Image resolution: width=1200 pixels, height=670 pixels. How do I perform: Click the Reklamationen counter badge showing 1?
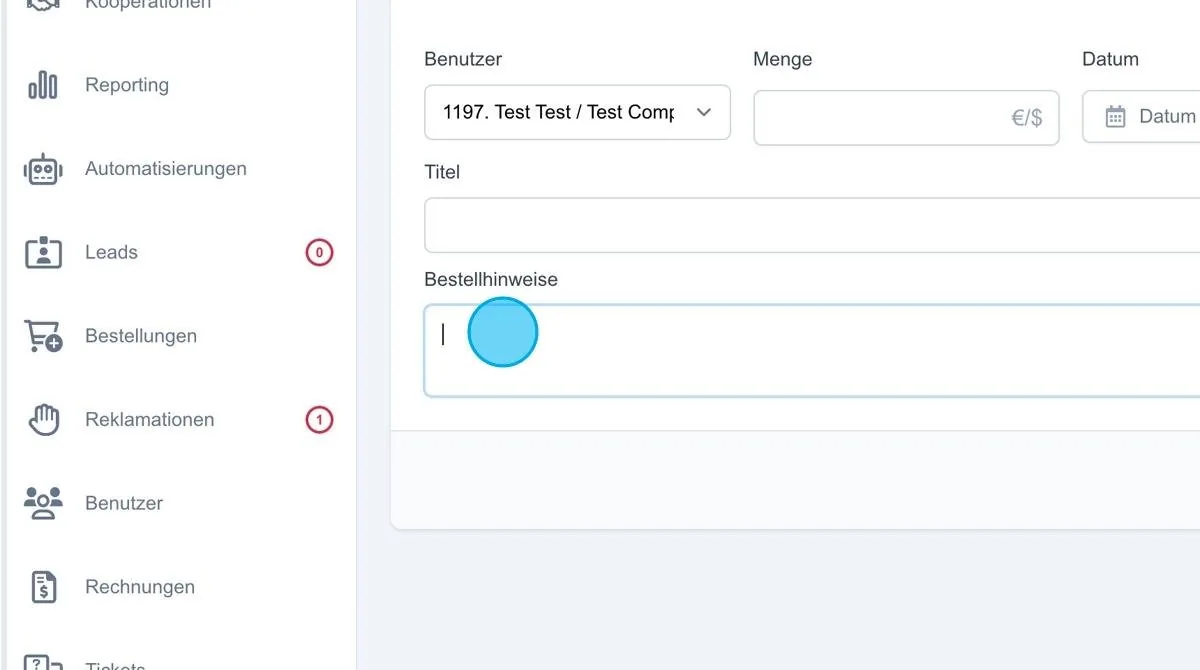click(x=319, y=420)
